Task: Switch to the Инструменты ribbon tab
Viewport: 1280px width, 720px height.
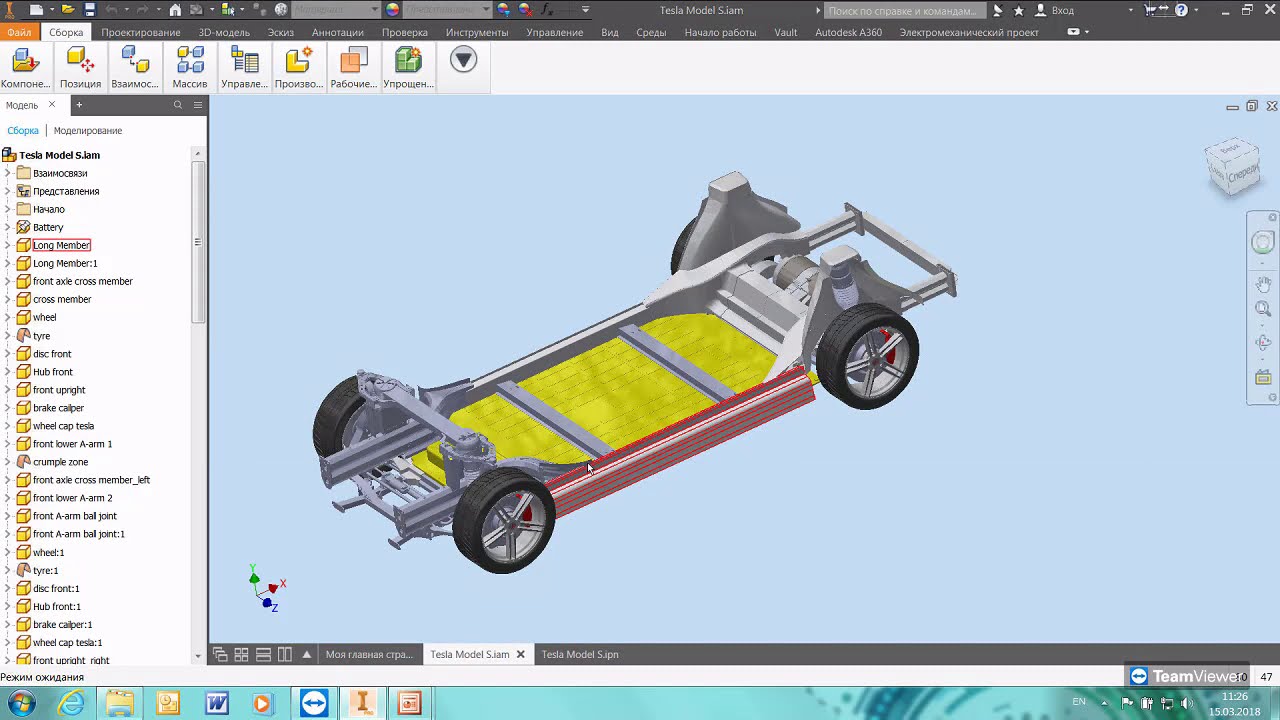Action: point(477,32)
